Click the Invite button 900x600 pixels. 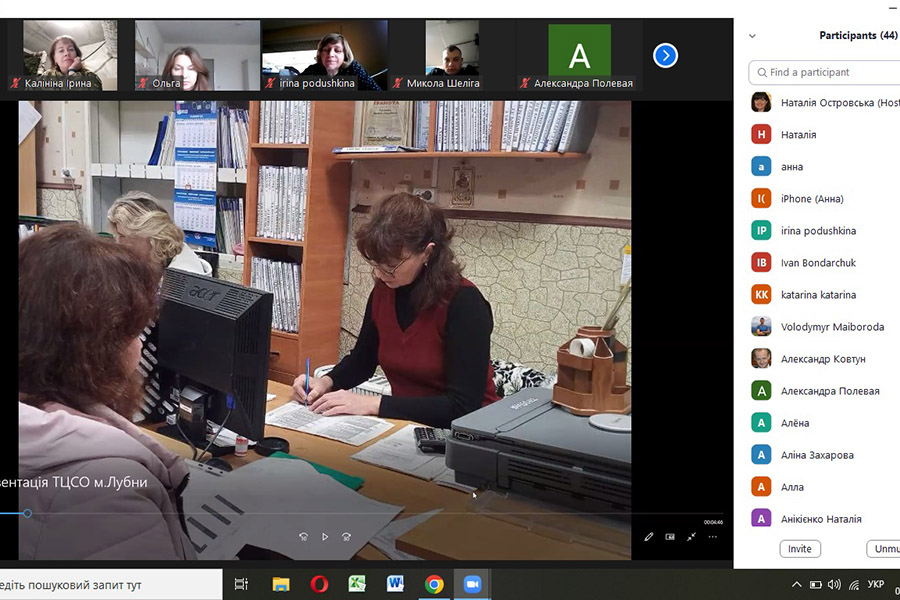coord(800,549)
